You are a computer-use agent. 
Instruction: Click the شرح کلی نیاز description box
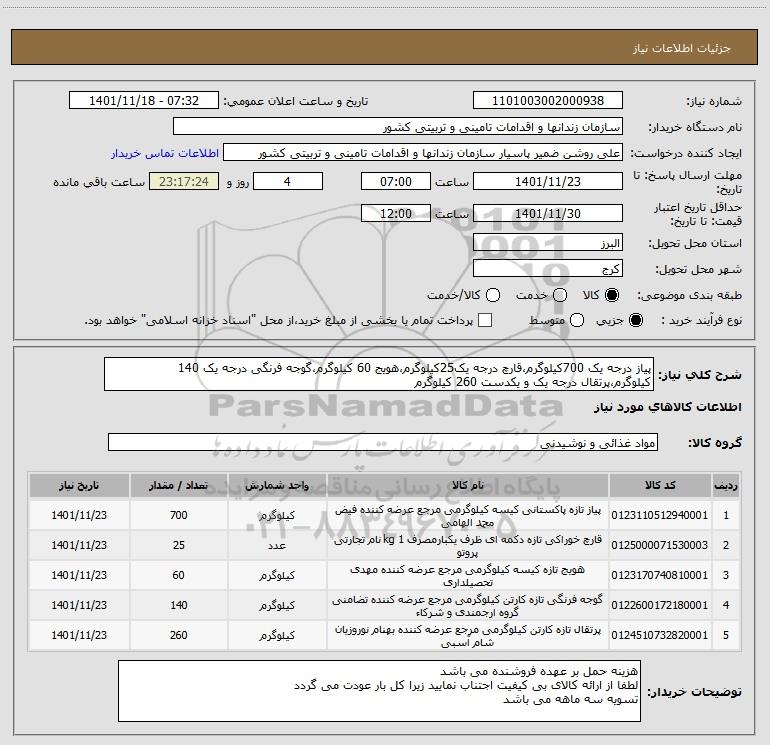(379, 374)
